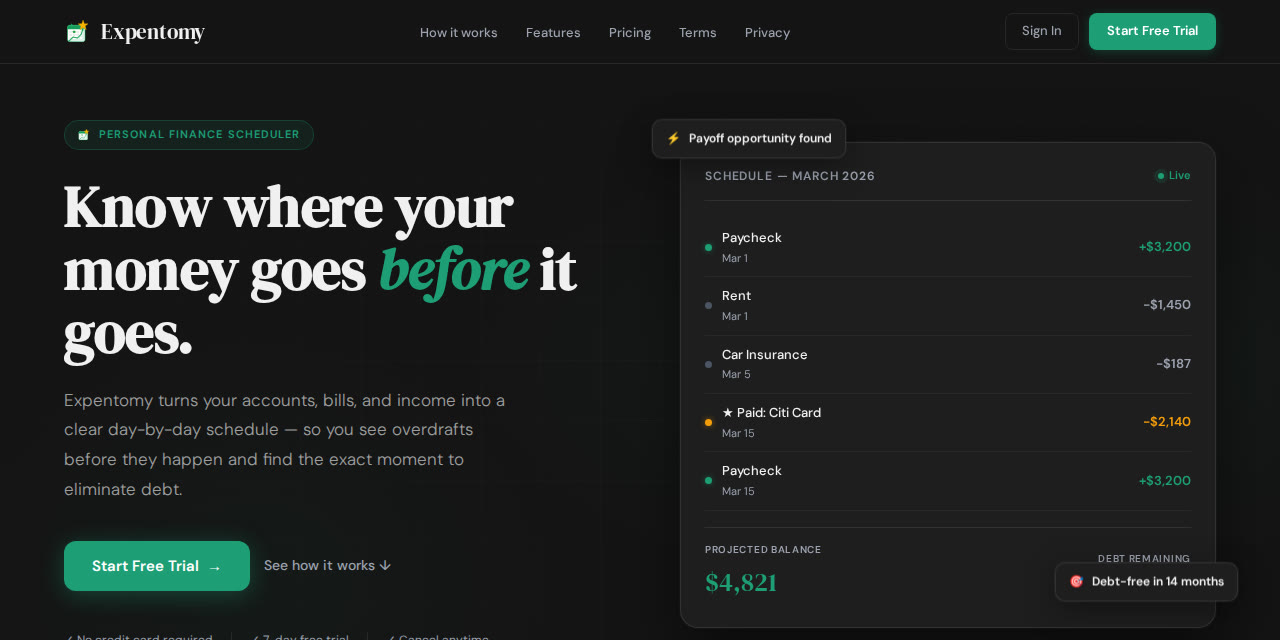Viewport: 1280px width, 640px height.
Task: Open the Pricing nav link
Action: tap(630, 32)
